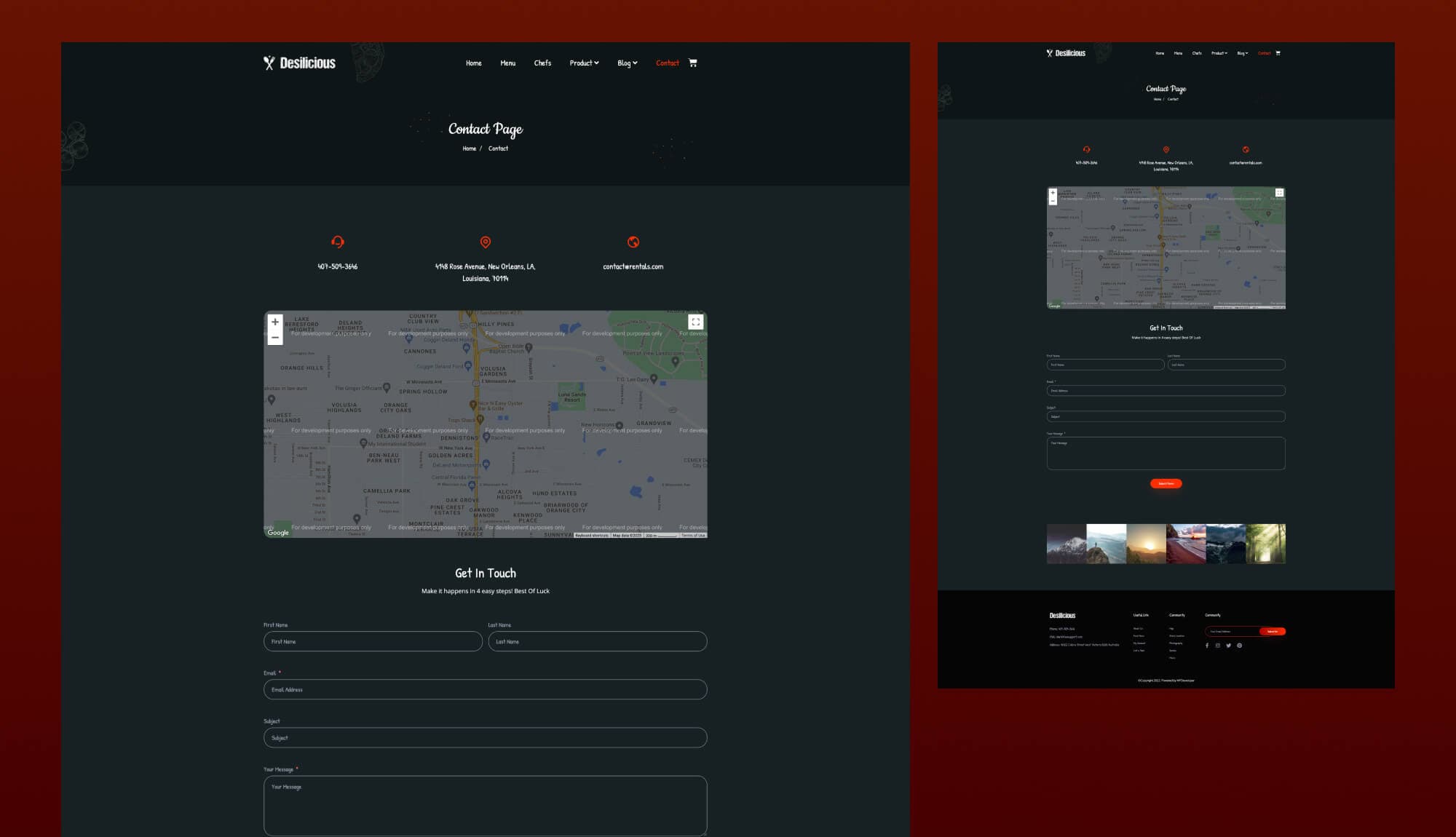This screenshot has width=1456, height=837.
Task: Click the Home breadcrumb link
Action: [469, 148]
